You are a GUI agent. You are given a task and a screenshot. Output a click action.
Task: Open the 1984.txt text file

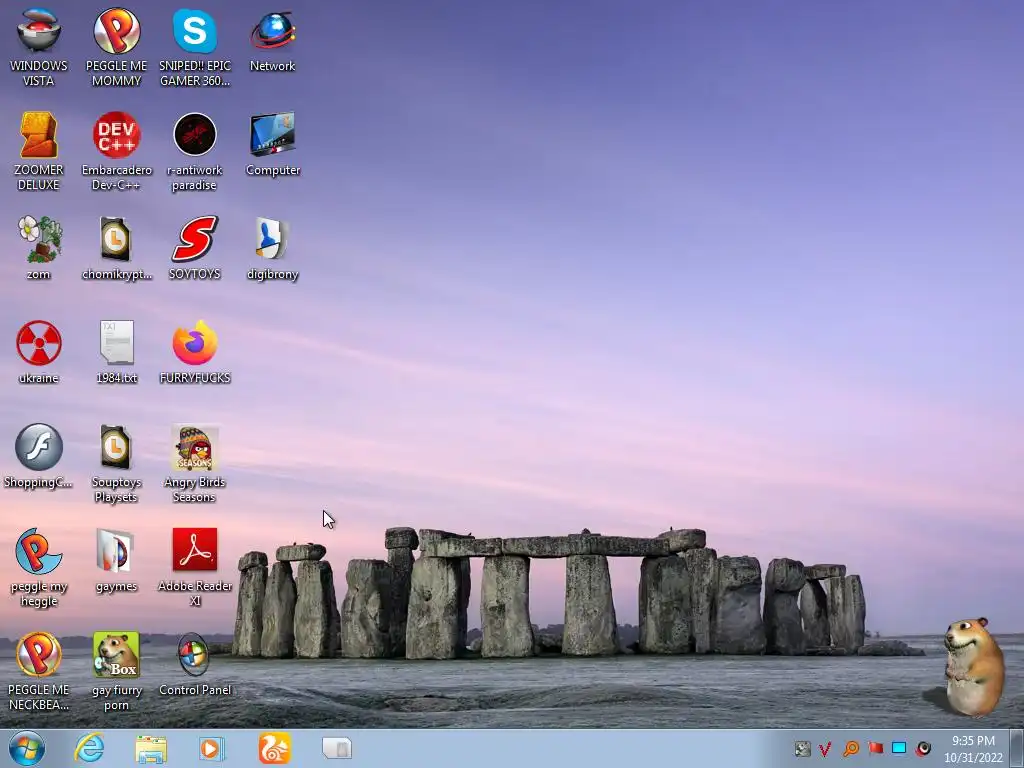(x=116, y=352)
